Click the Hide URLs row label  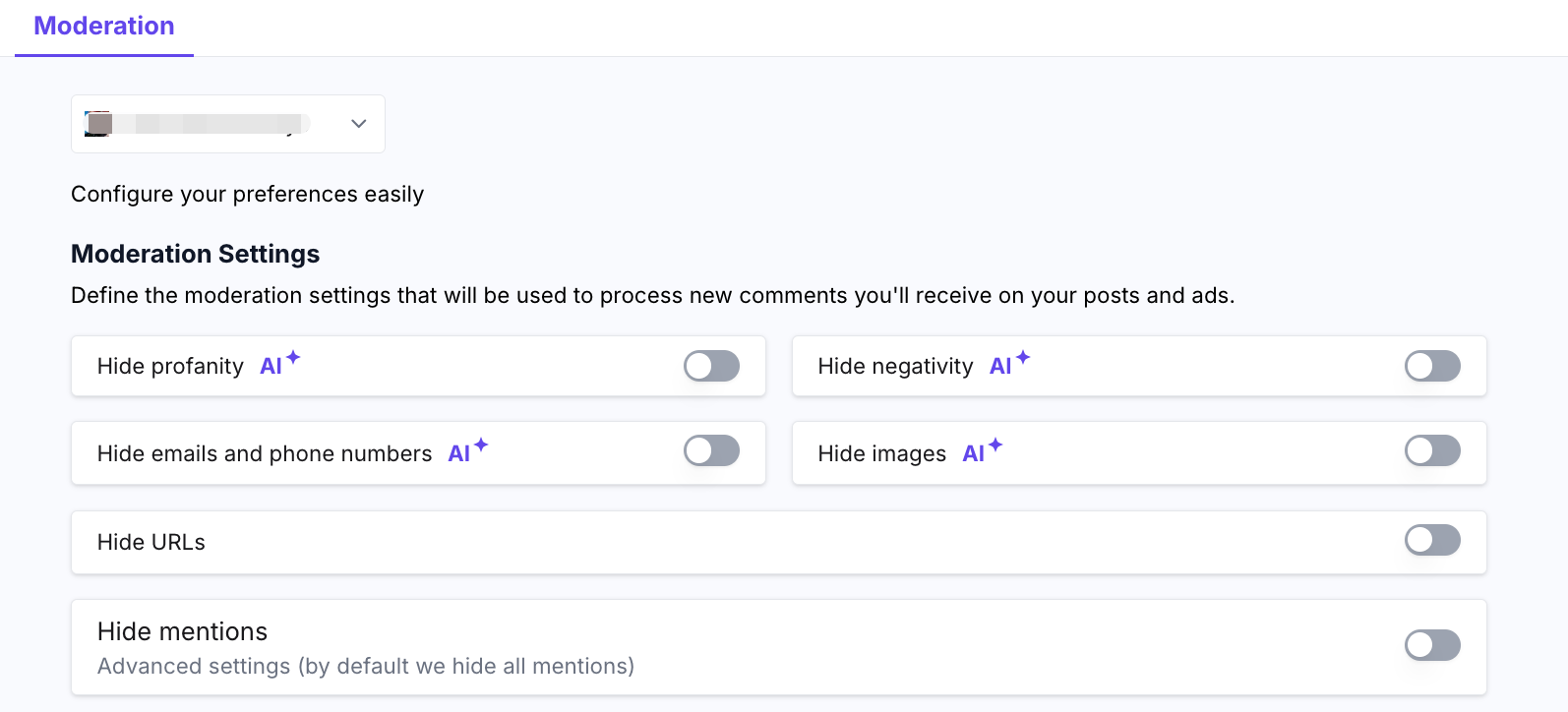151,542
